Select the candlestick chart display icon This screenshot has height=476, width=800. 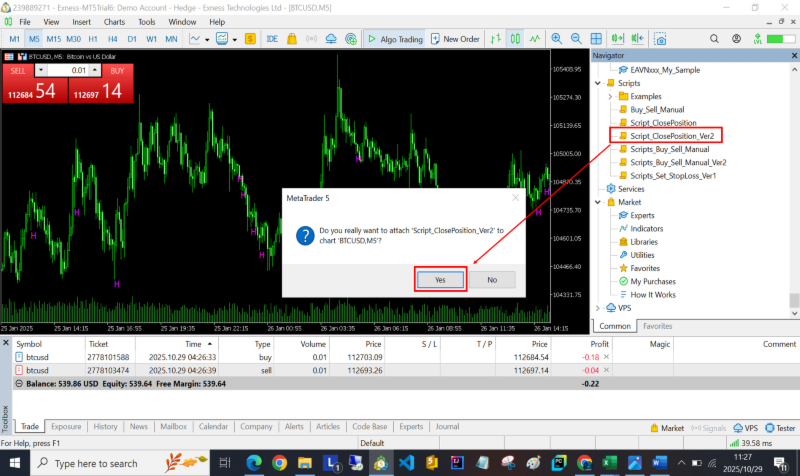515,39
